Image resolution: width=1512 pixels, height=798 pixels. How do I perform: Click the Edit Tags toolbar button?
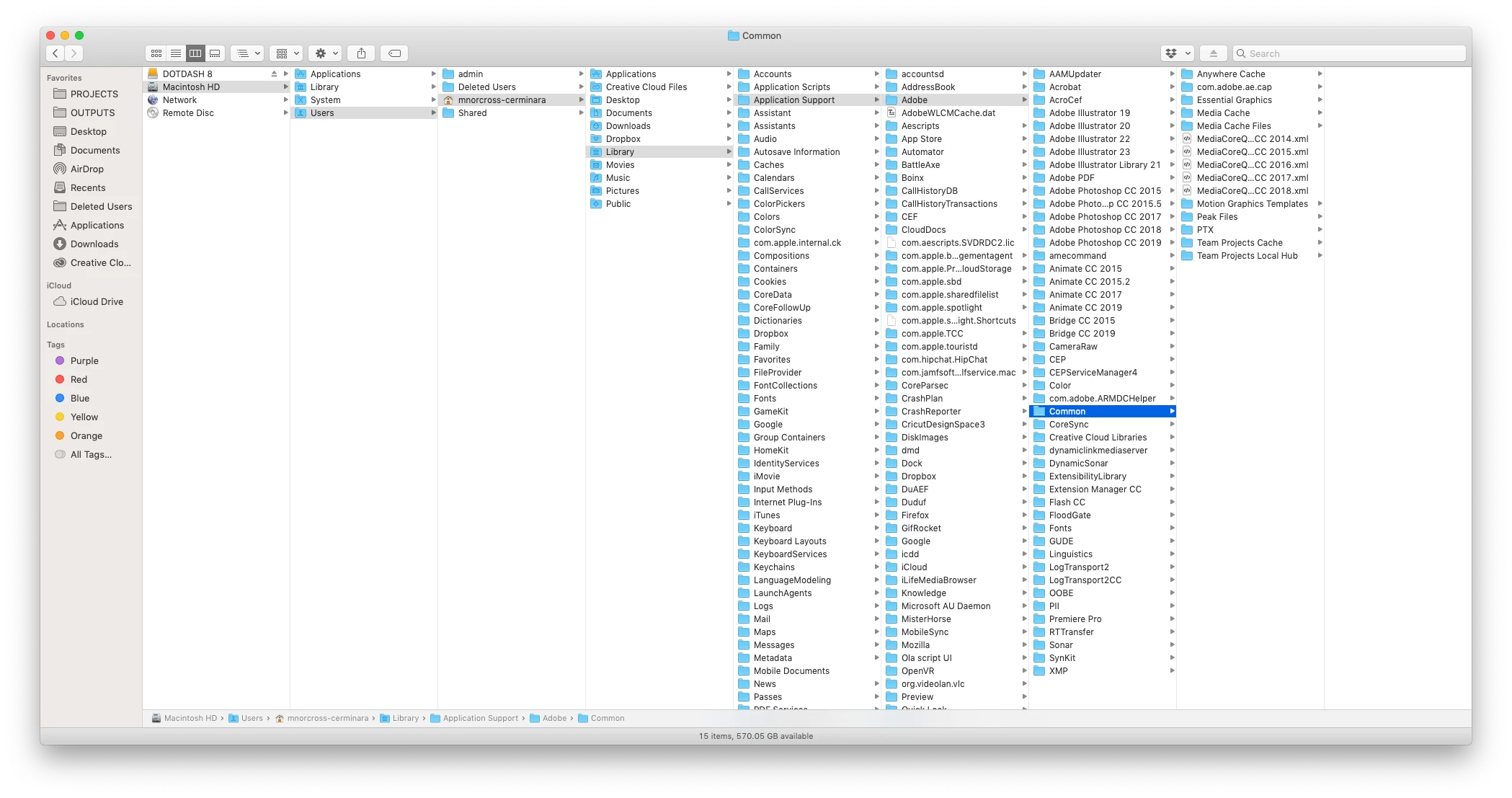click(394, 53)
